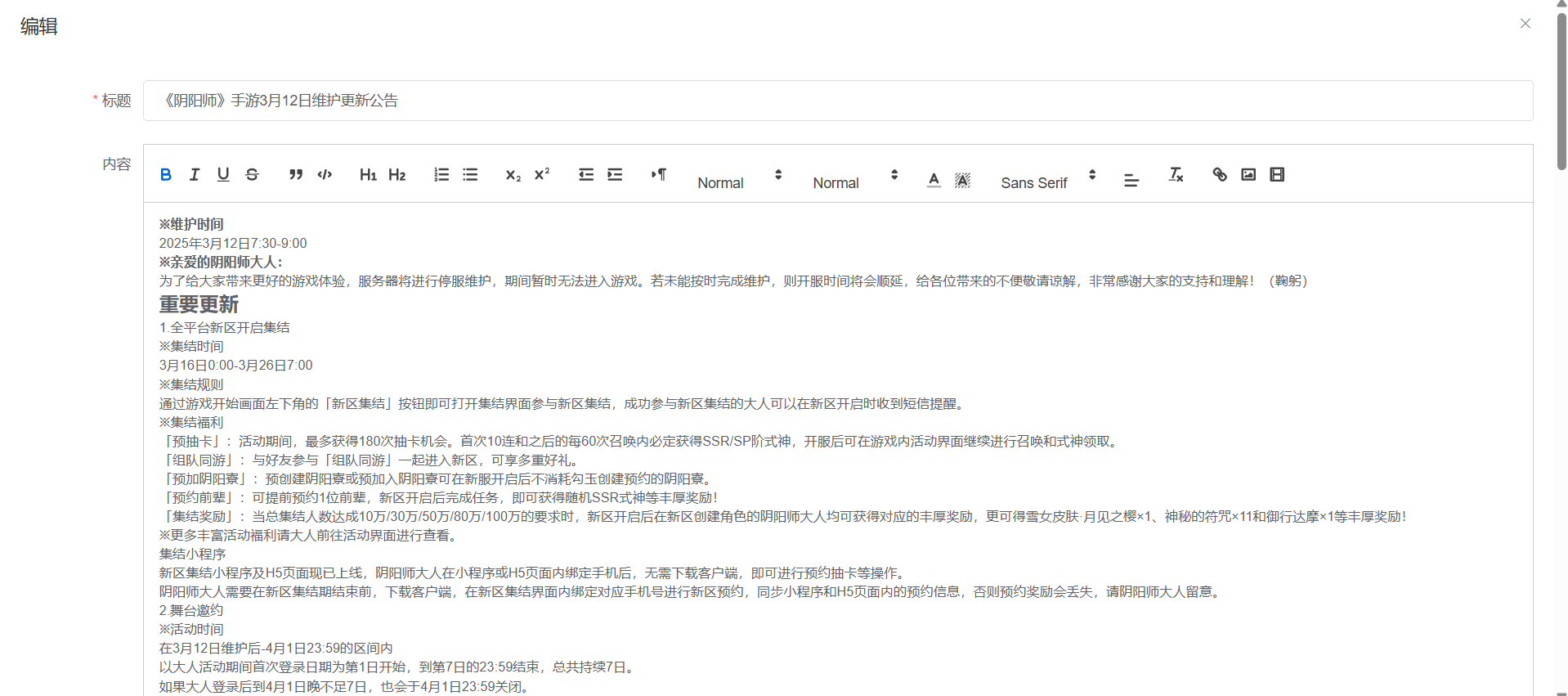Toggle italic formatting
1568x696 pixels.
tap(195, 174)
